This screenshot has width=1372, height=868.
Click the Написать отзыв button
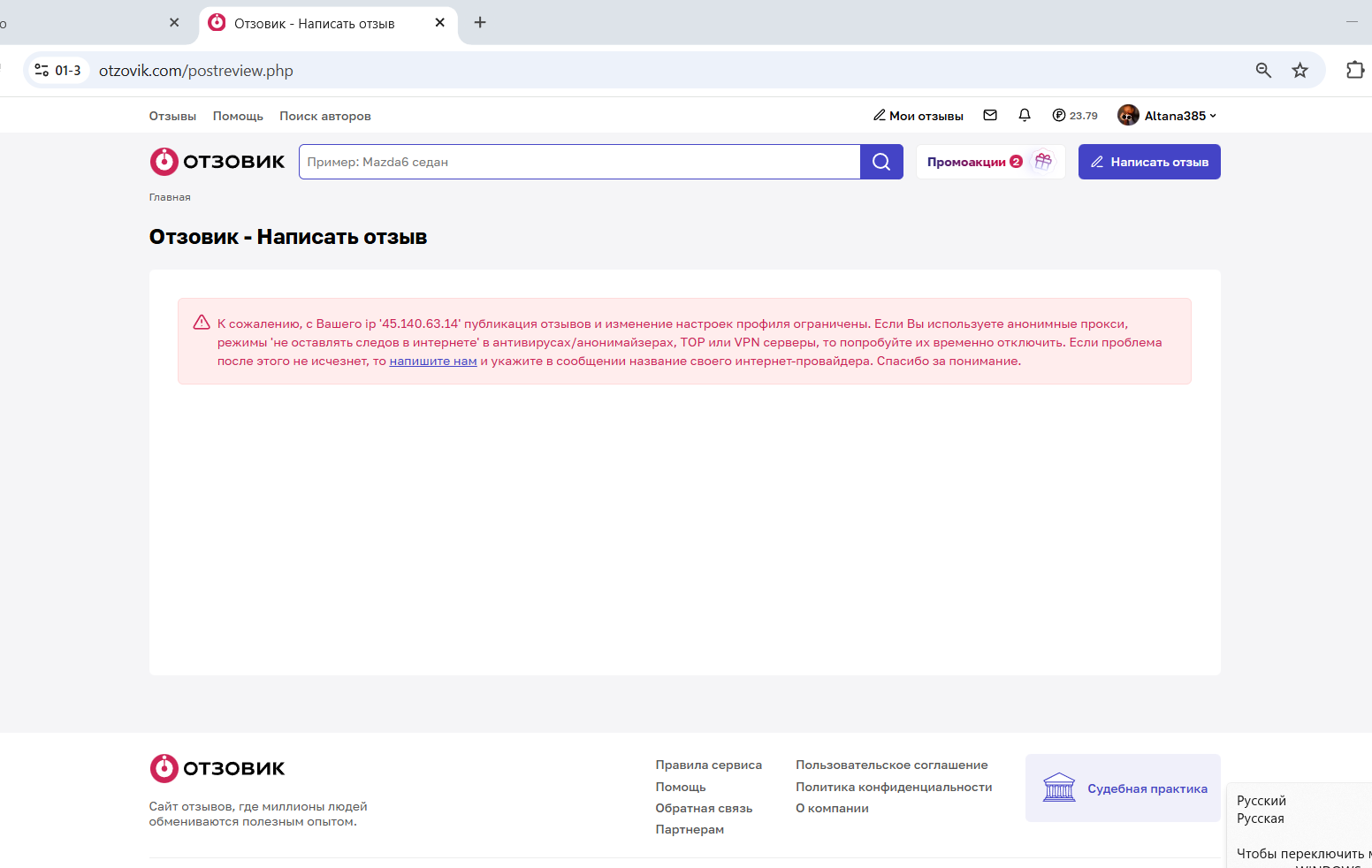pyautogui.click(x=1149, y=162)
